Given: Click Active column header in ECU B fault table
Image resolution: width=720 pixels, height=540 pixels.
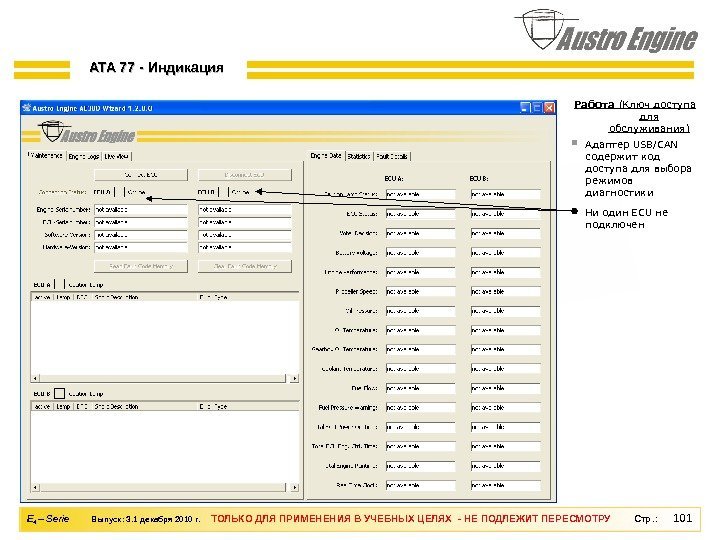Looking at the screenshot, I should coord(43,406).
